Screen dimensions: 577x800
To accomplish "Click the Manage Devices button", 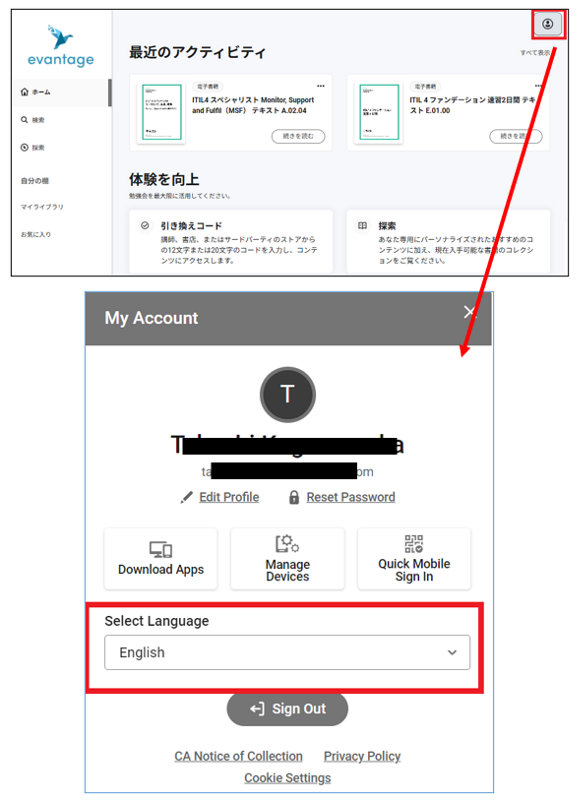I will tap(287, 559).
